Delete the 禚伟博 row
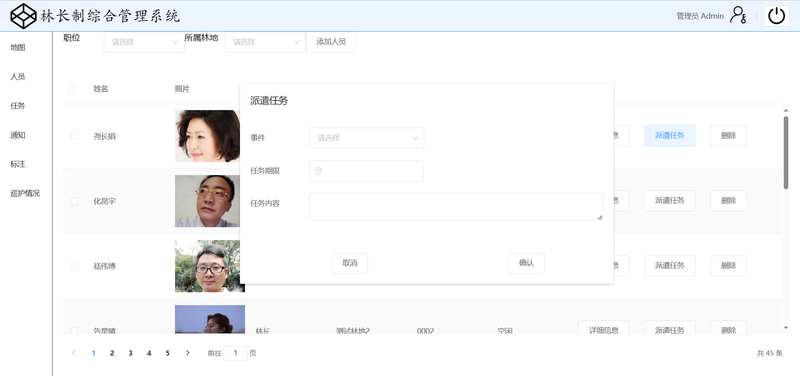The height and width of the screenshot is (376, 800). coord(728,266)
